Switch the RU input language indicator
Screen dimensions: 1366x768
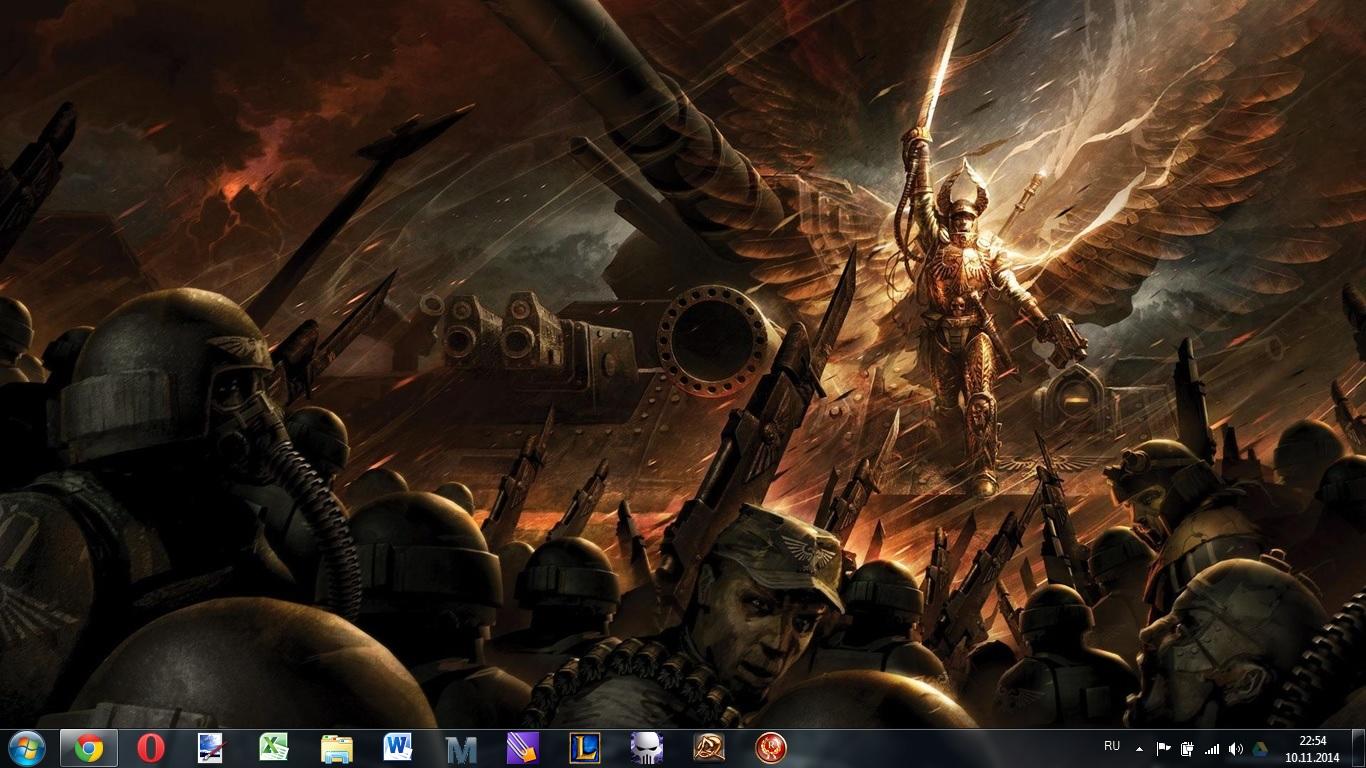point(1112,747)
